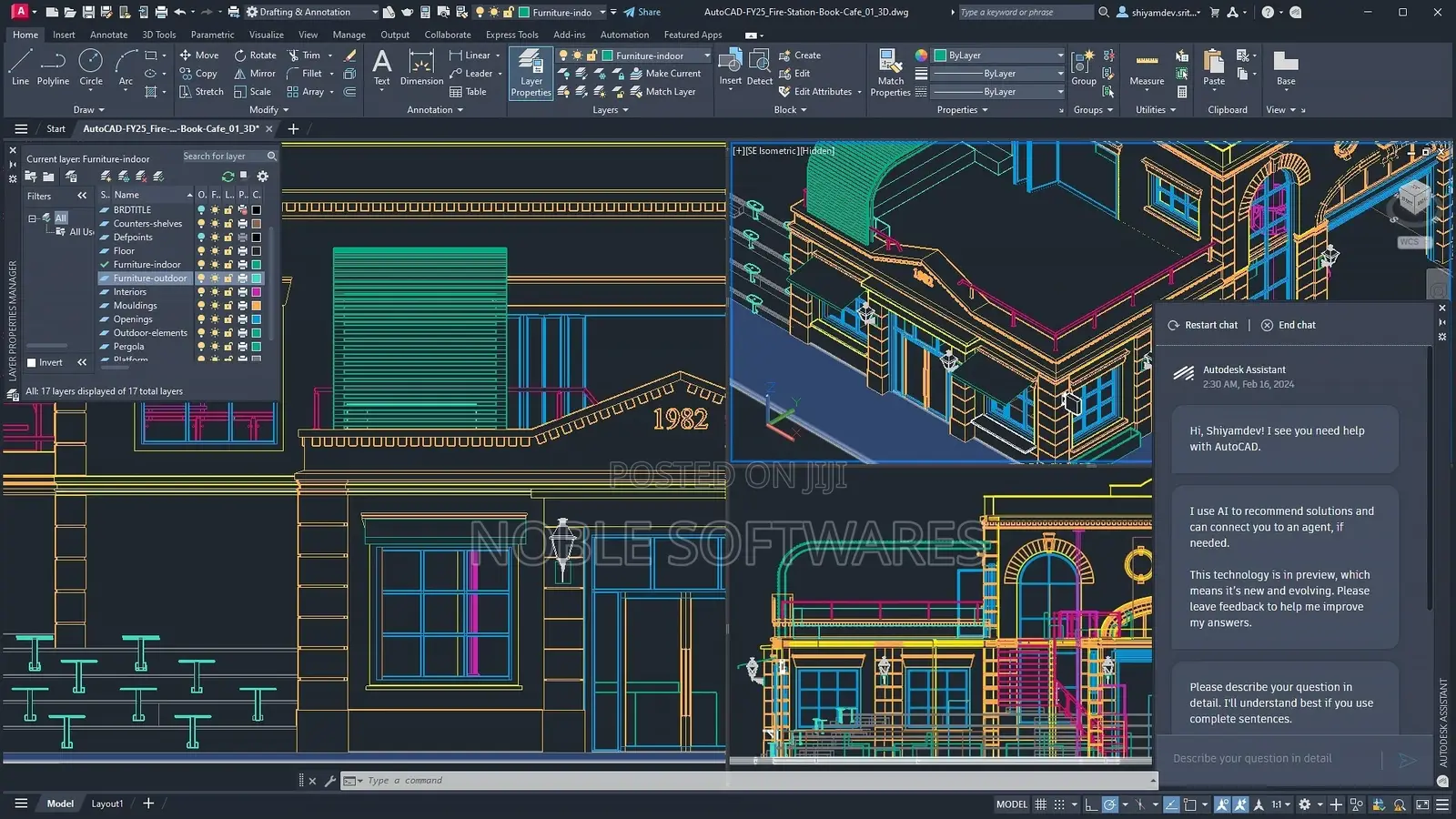Click the Detect block tool

760,68
